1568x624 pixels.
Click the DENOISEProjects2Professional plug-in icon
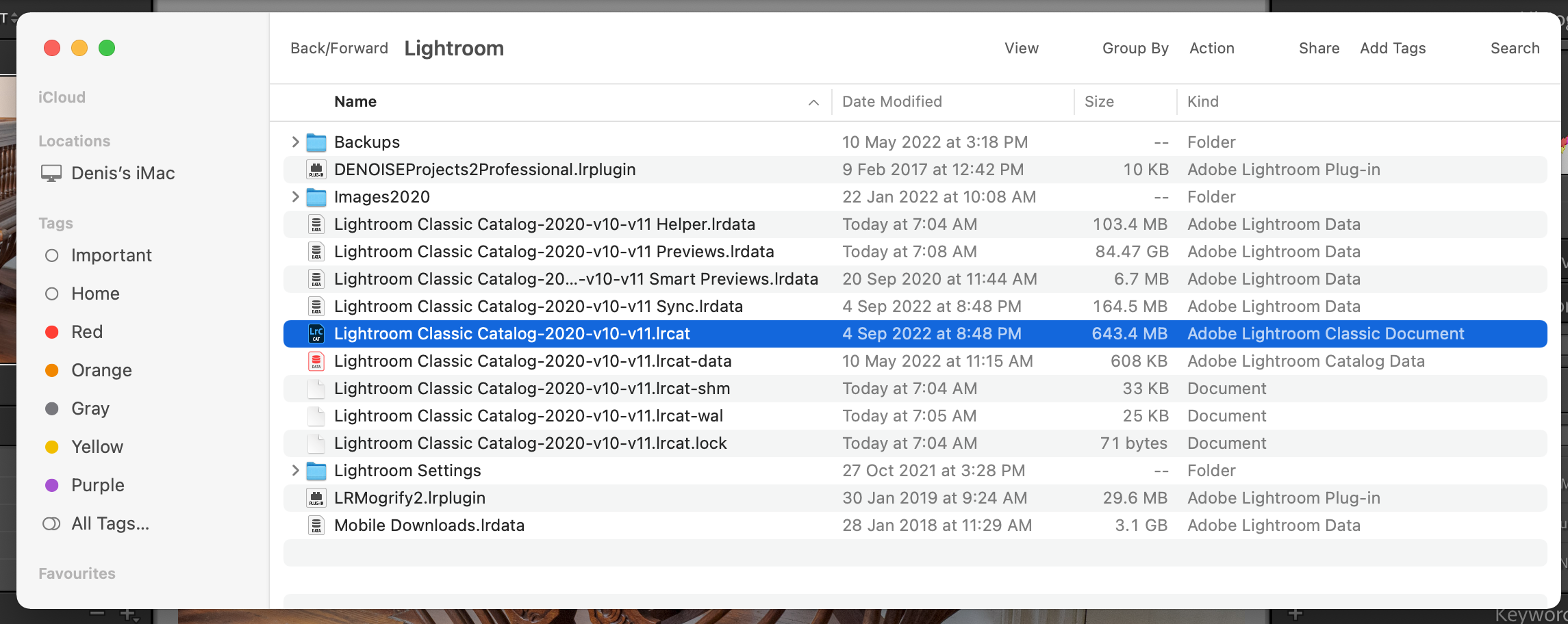tap(316, 170)
